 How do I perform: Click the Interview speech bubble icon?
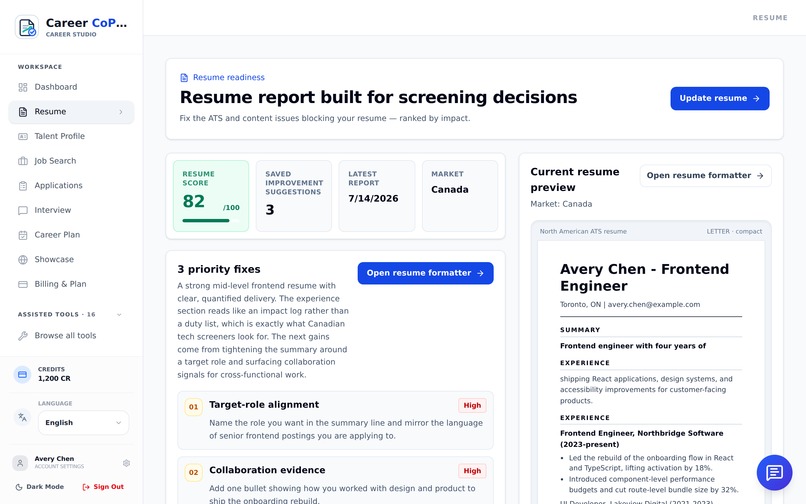(23, 210)
